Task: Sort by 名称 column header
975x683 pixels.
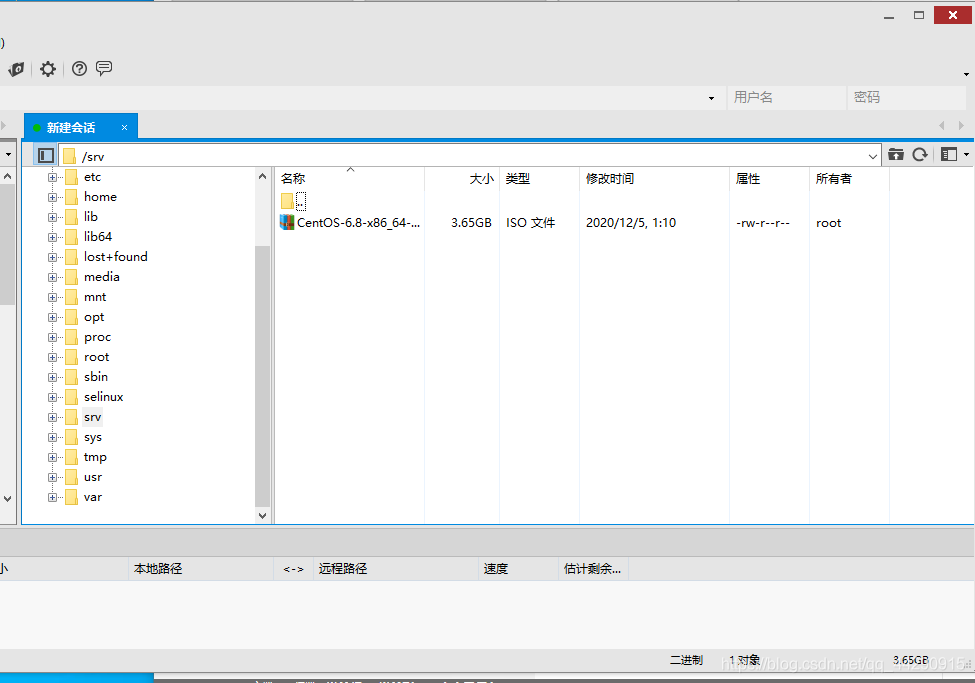Action: pyautogui.click(x=350, y=179)
